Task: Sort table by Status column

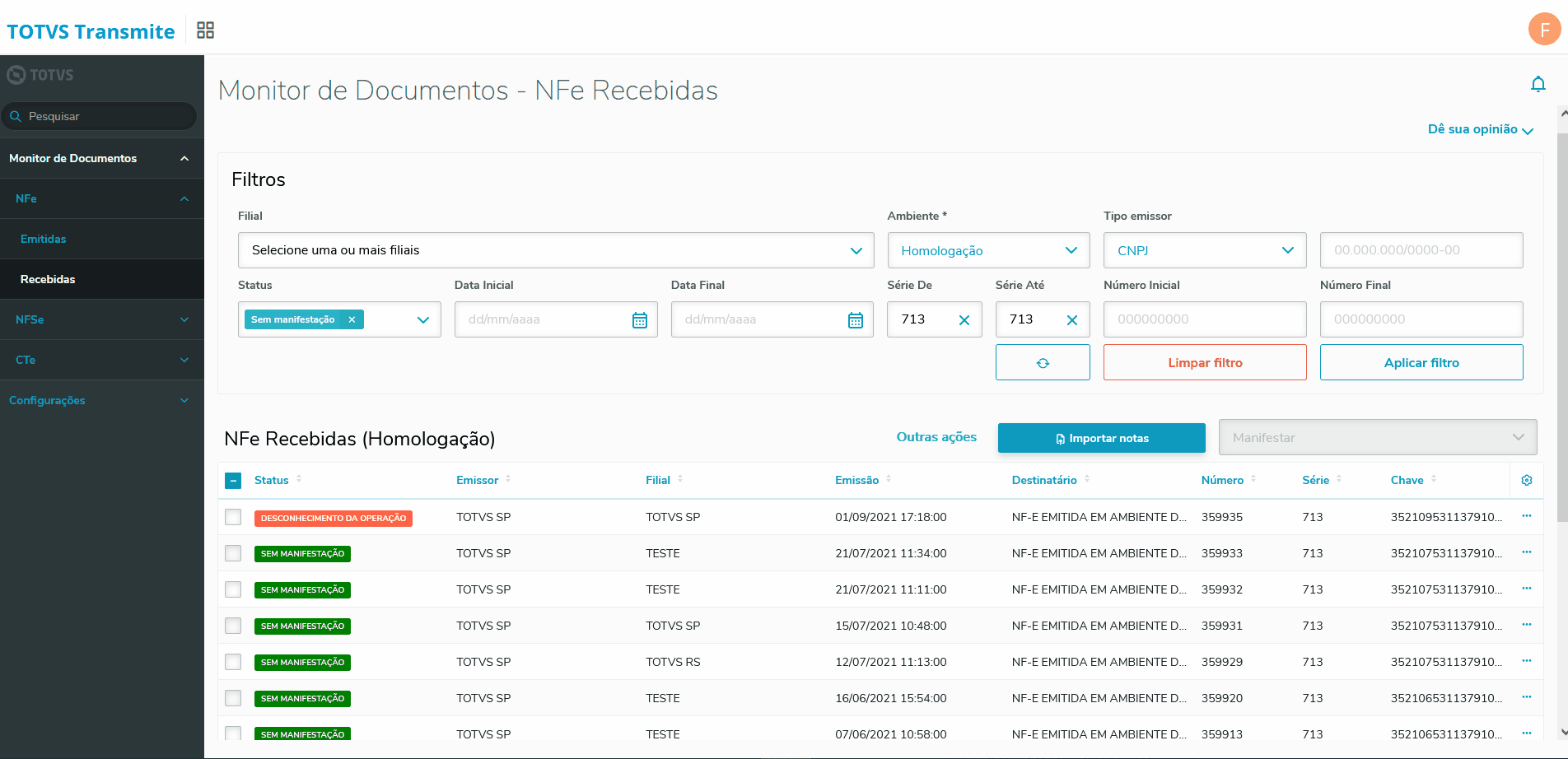Action: [299, 479]
